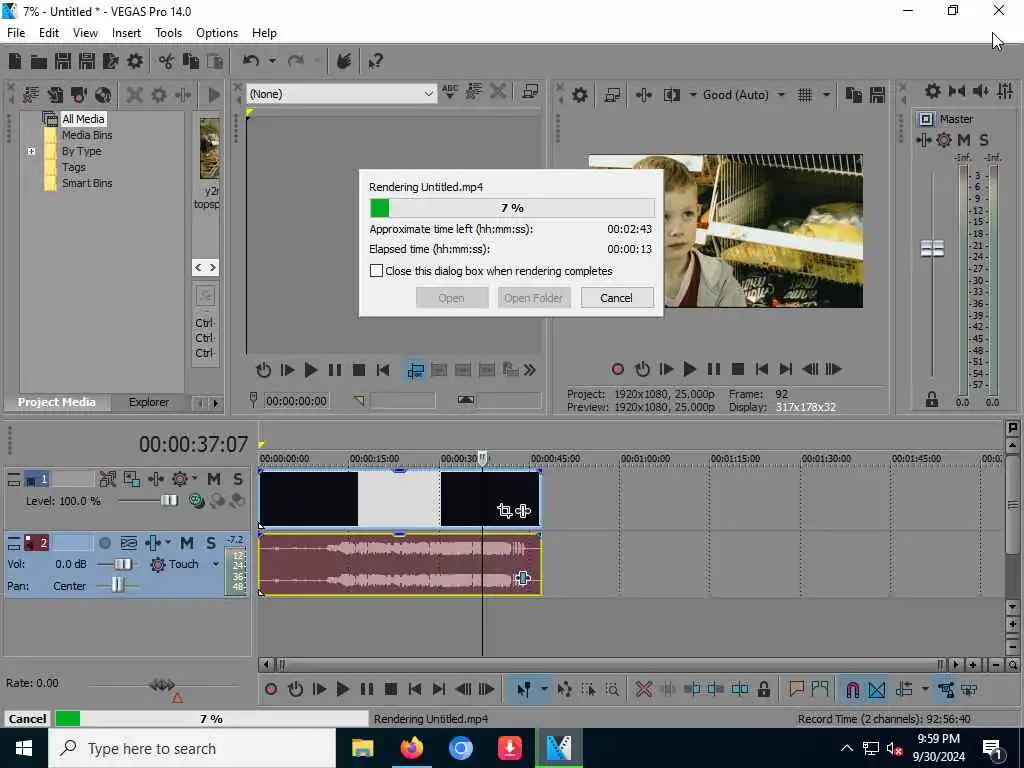Open the Options menu
The height and width of the screenshot is (768, 1024).
coord(217,33)
